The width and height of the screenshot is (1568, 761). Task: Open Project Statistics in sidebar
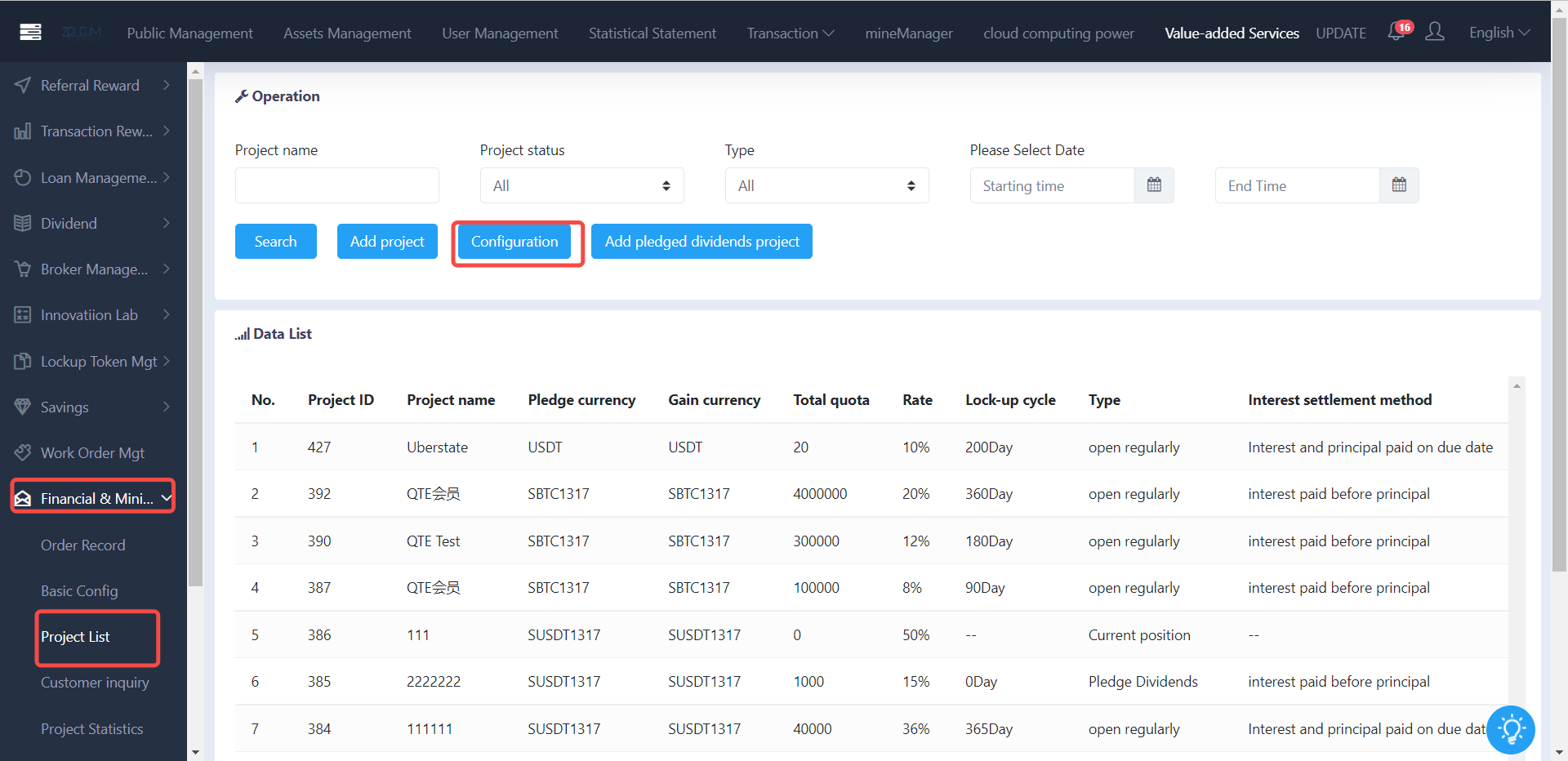[92, 728]
